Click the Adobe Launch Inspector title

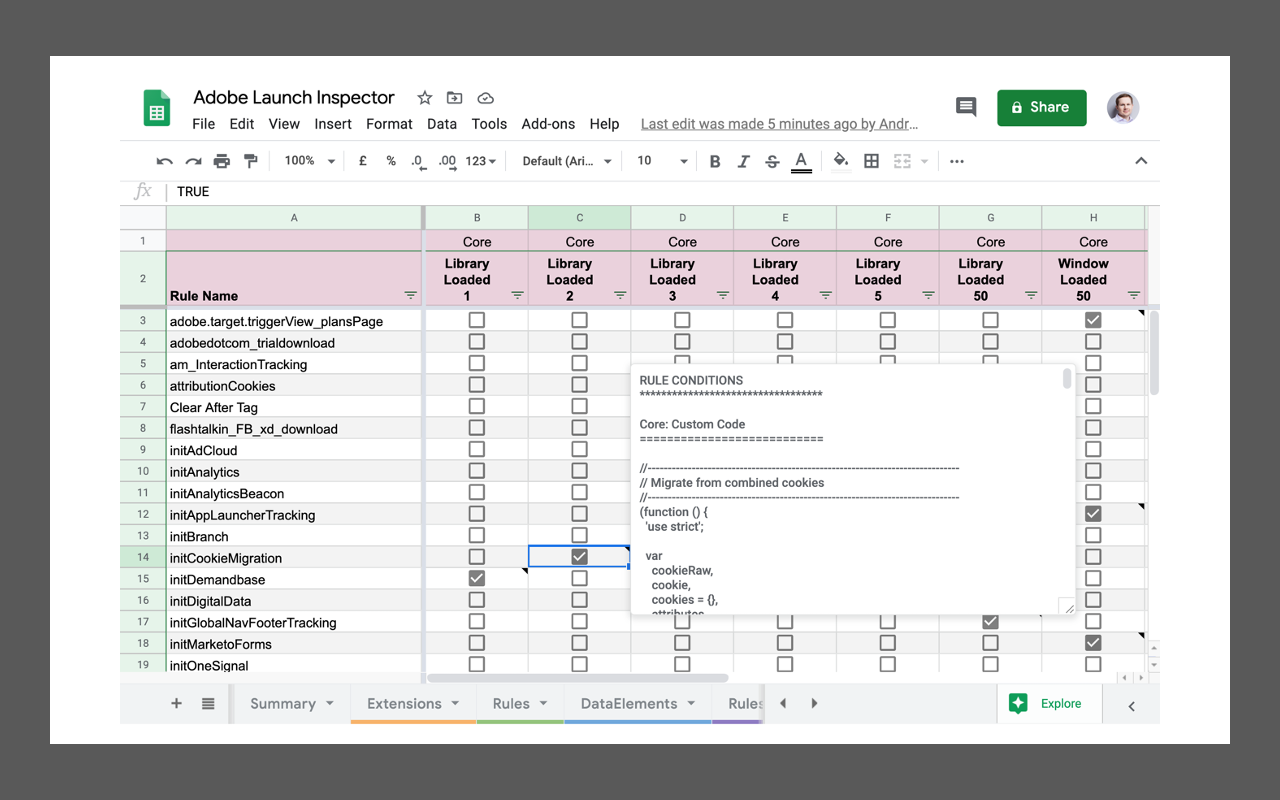coord(294,97)
